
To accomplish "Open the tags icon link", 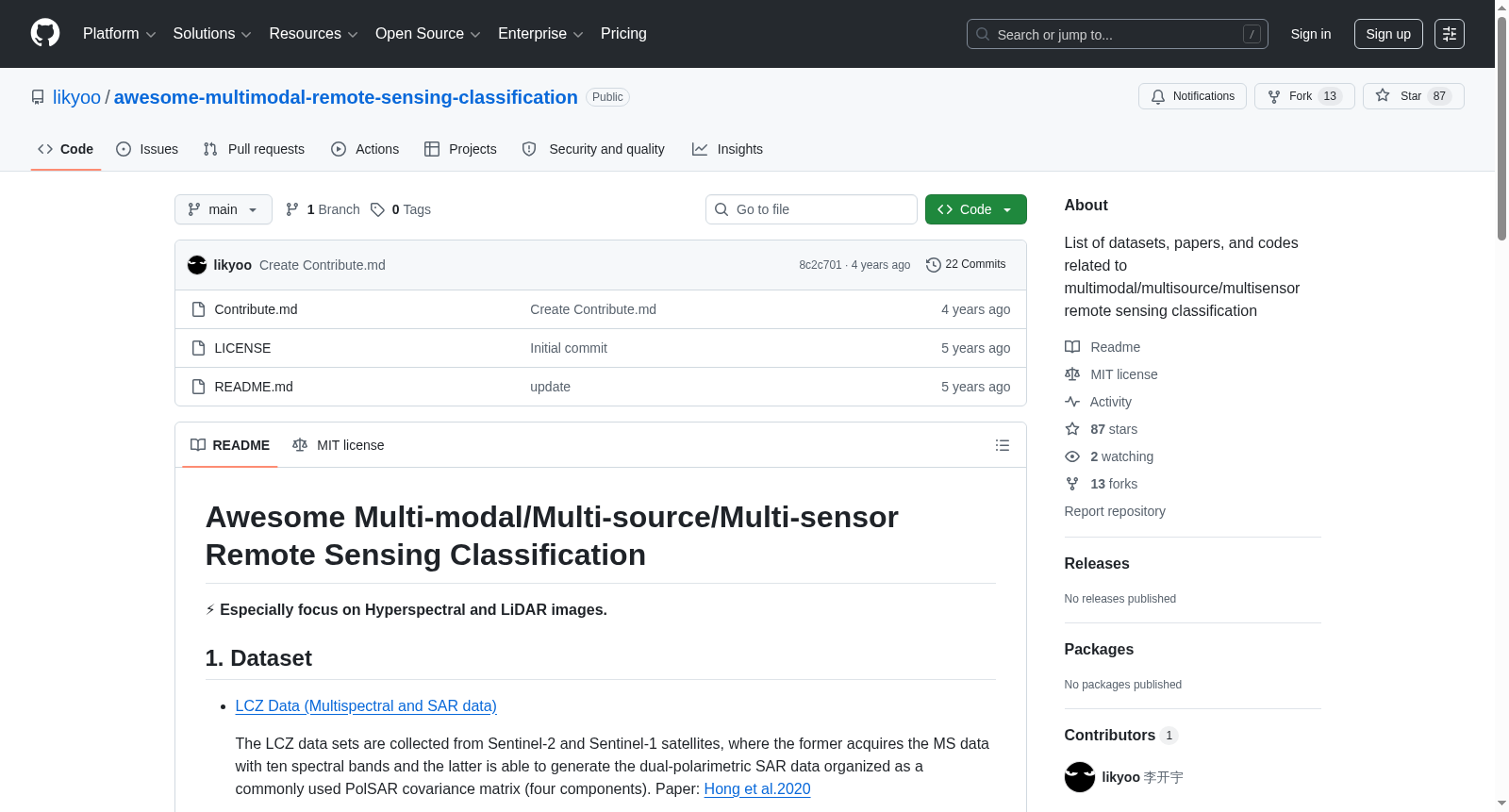I will (x=401, y=209).
